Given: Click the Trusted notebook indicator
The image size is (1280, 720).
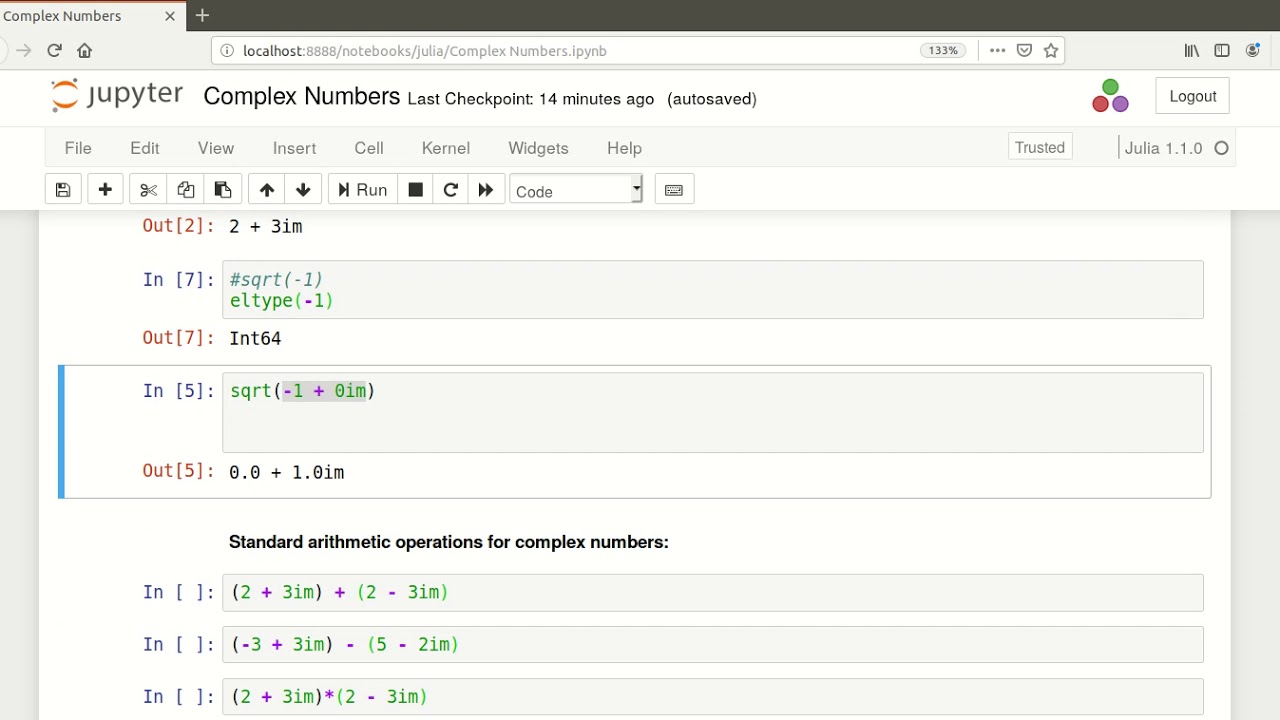Looking at the screenshot, I should click(x=1040, y=147).
